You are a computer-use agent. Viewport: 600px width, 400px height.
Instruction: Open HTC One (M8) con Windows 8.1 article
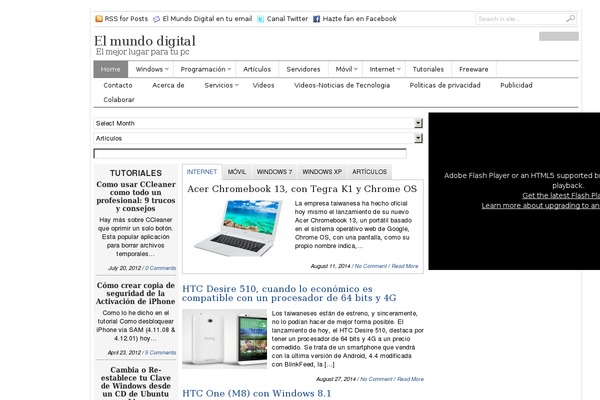257,393
